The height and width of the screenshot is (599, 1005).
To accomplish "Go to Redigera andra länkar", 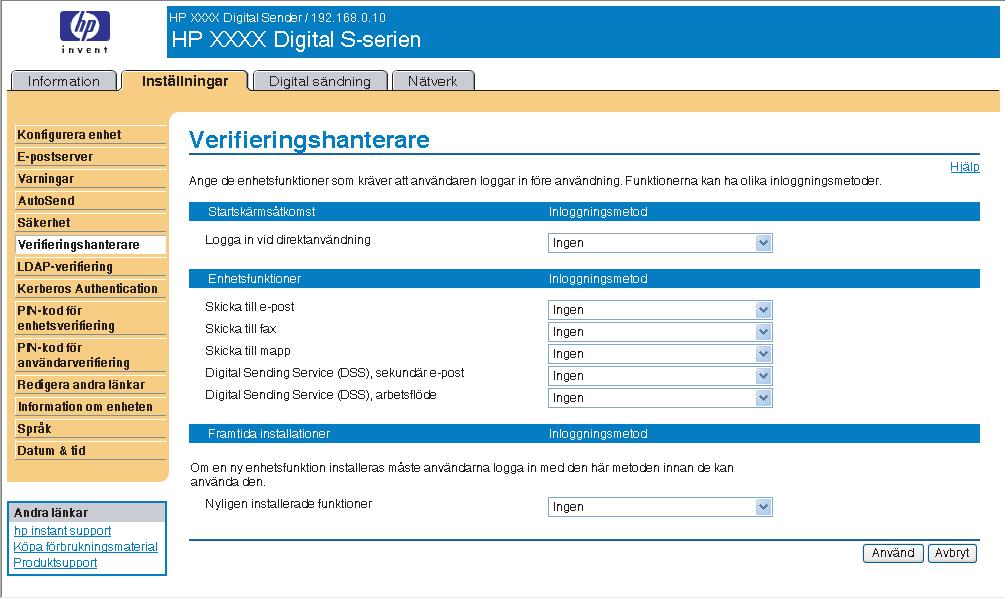I will [90, 384].
